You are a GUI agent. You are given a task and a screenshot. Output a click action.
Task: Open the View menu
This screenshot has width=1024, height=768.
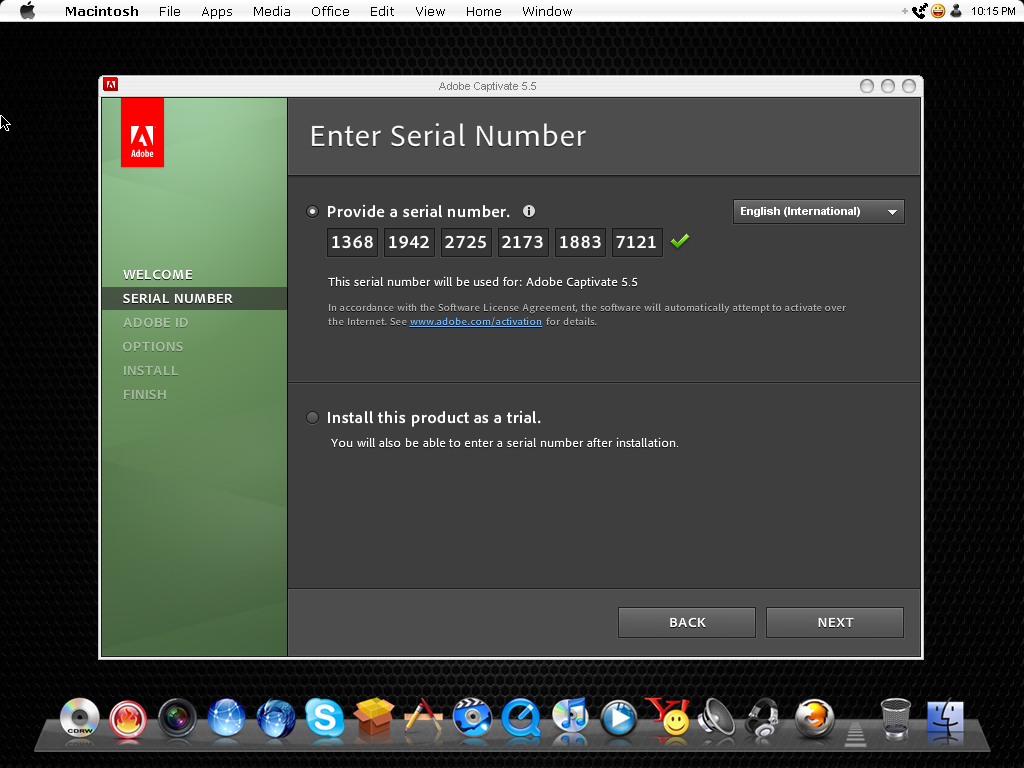pyautogui.click(x=430, y=11)
